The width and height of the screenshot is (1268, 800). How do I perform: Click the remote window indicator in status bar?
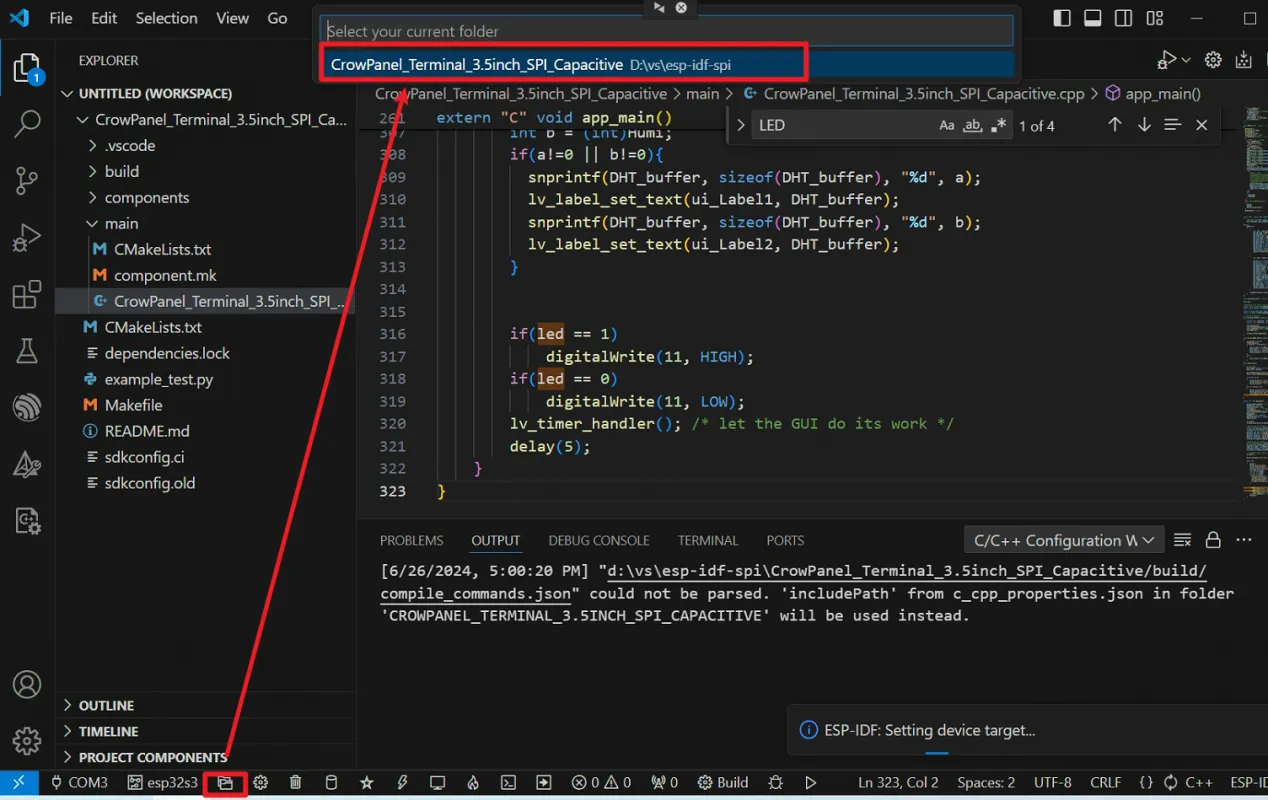(19, 783)
